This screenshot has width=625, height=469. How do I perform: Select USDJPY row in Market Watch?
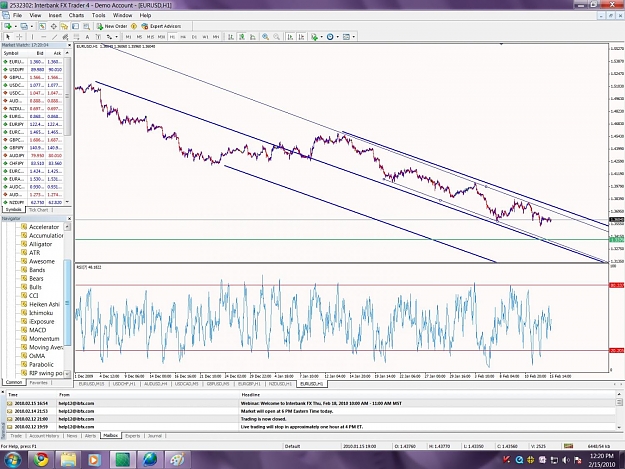[x=33, y=69]
